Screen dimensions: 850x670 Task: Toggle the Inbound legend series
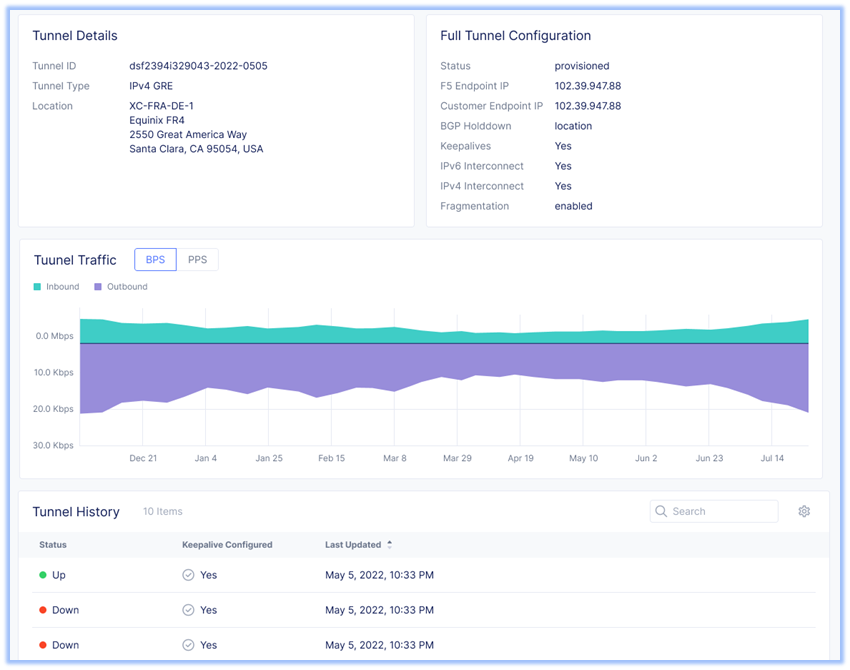(62, 287)
